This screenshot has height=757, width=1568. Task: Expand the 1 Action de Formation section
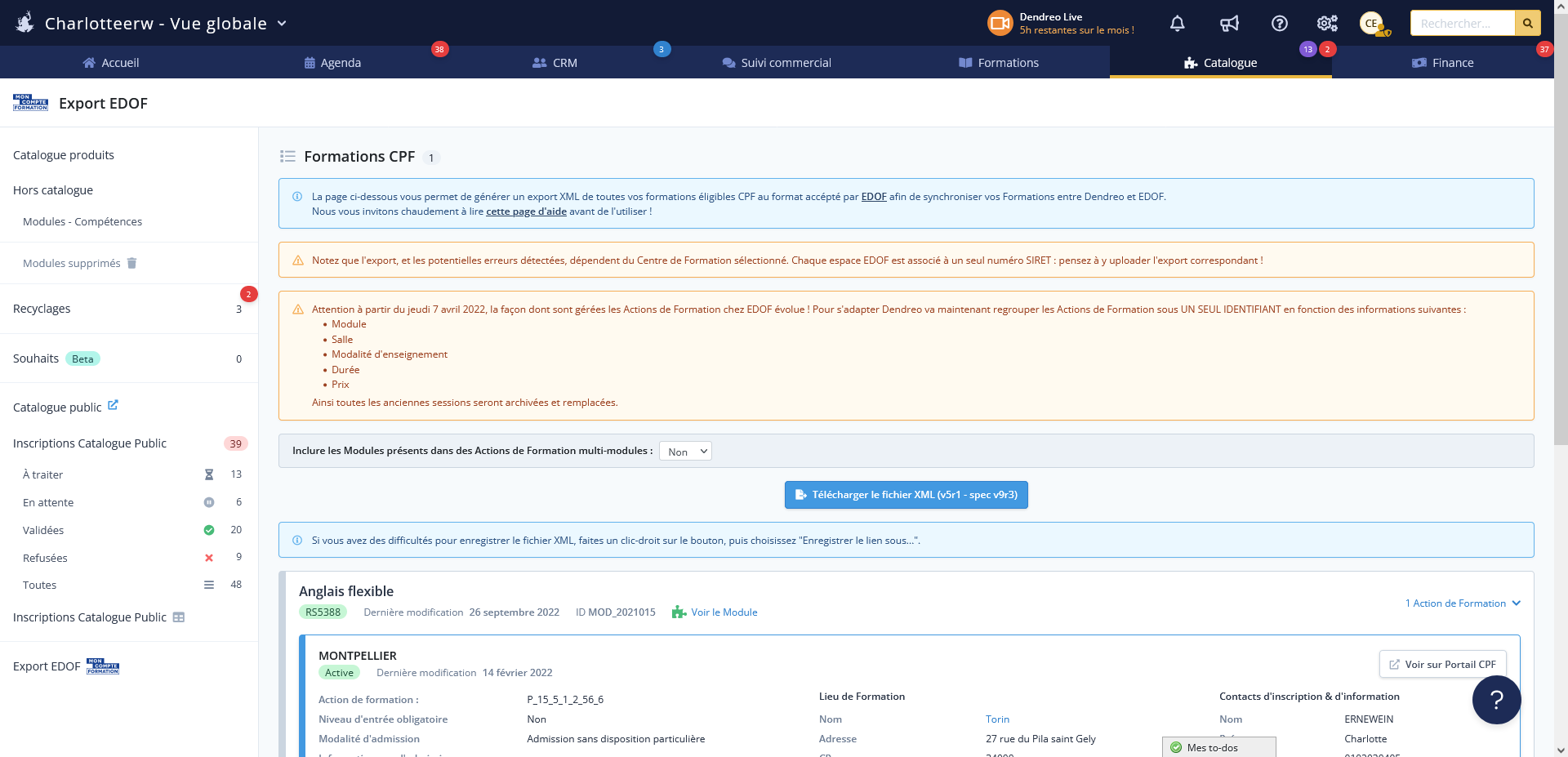[x=1463, y=603]
